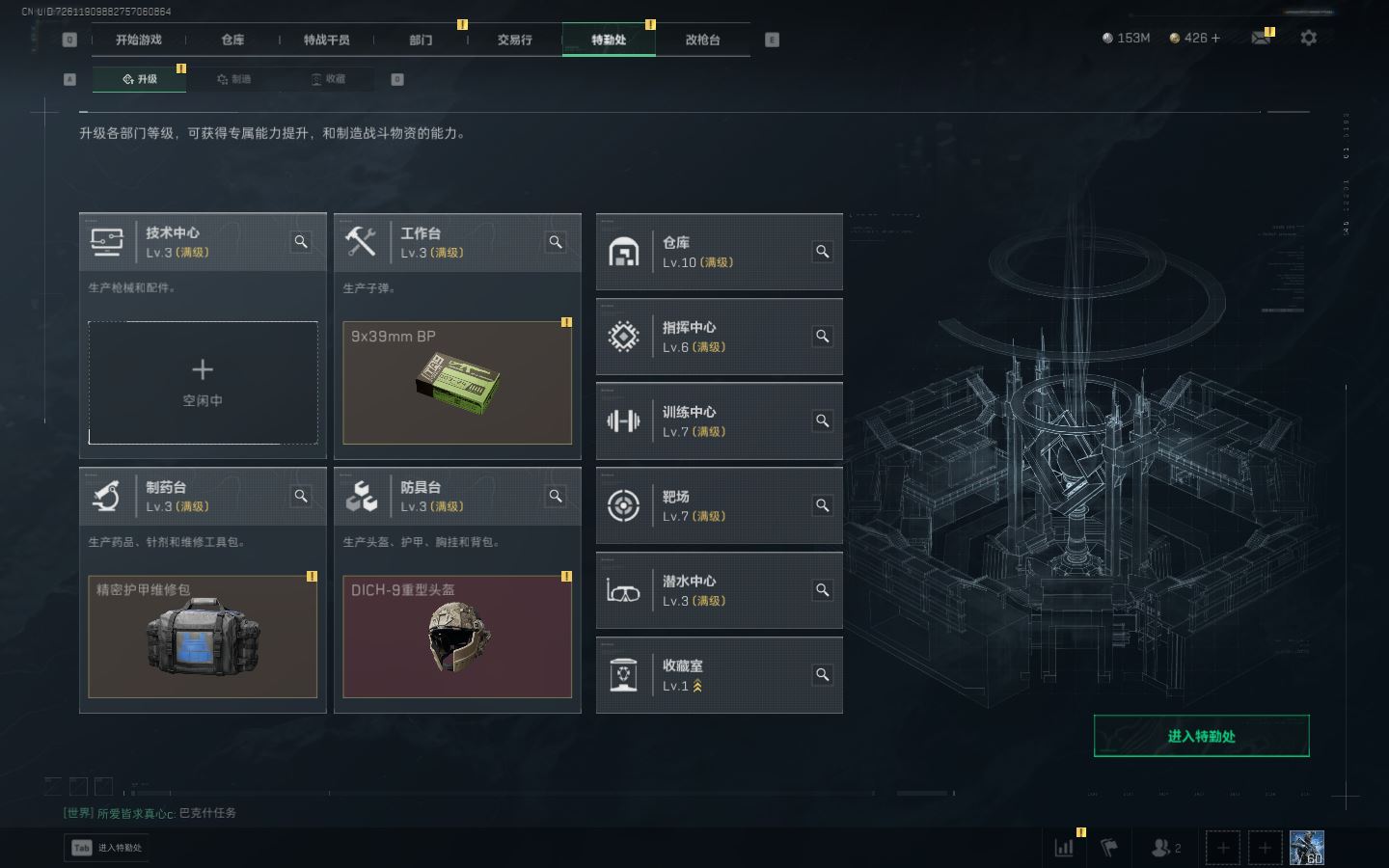Viewport: 1389px width, 868px height.
Task: Click the magnifier icon on 仓库 row
Action: 823,252
